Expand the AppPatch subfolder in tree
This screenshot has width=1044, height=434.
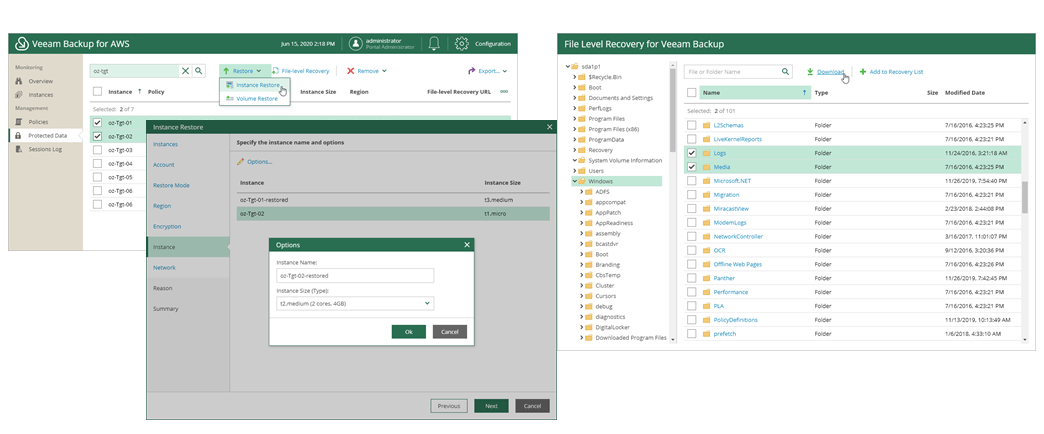click(x=581, y=212)
